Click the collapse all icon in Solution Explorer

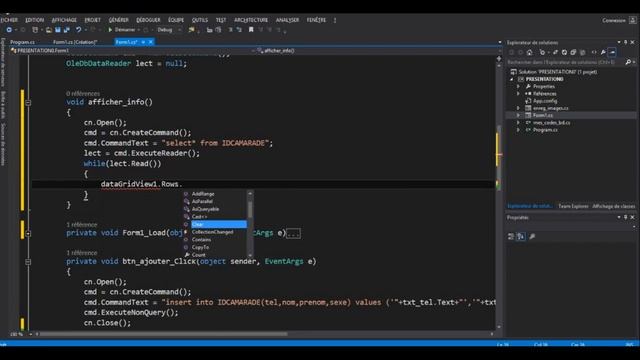573,52
